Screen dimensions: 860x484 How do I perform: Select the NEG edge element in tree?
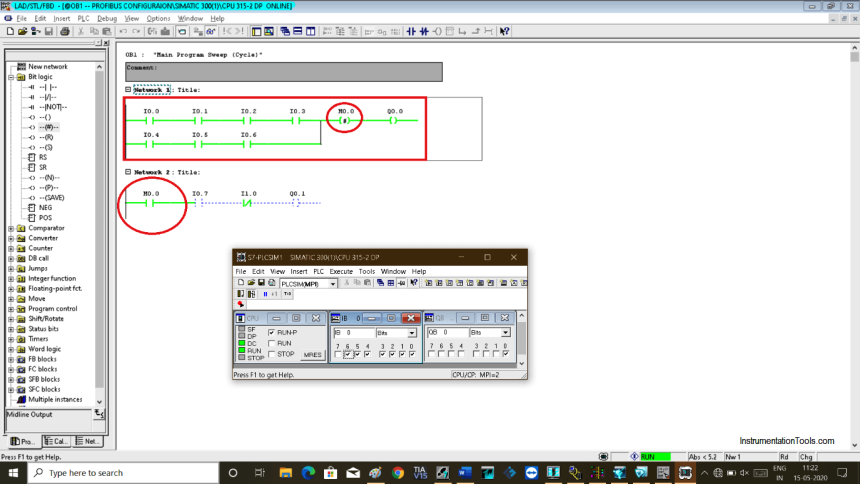(40, 207)
